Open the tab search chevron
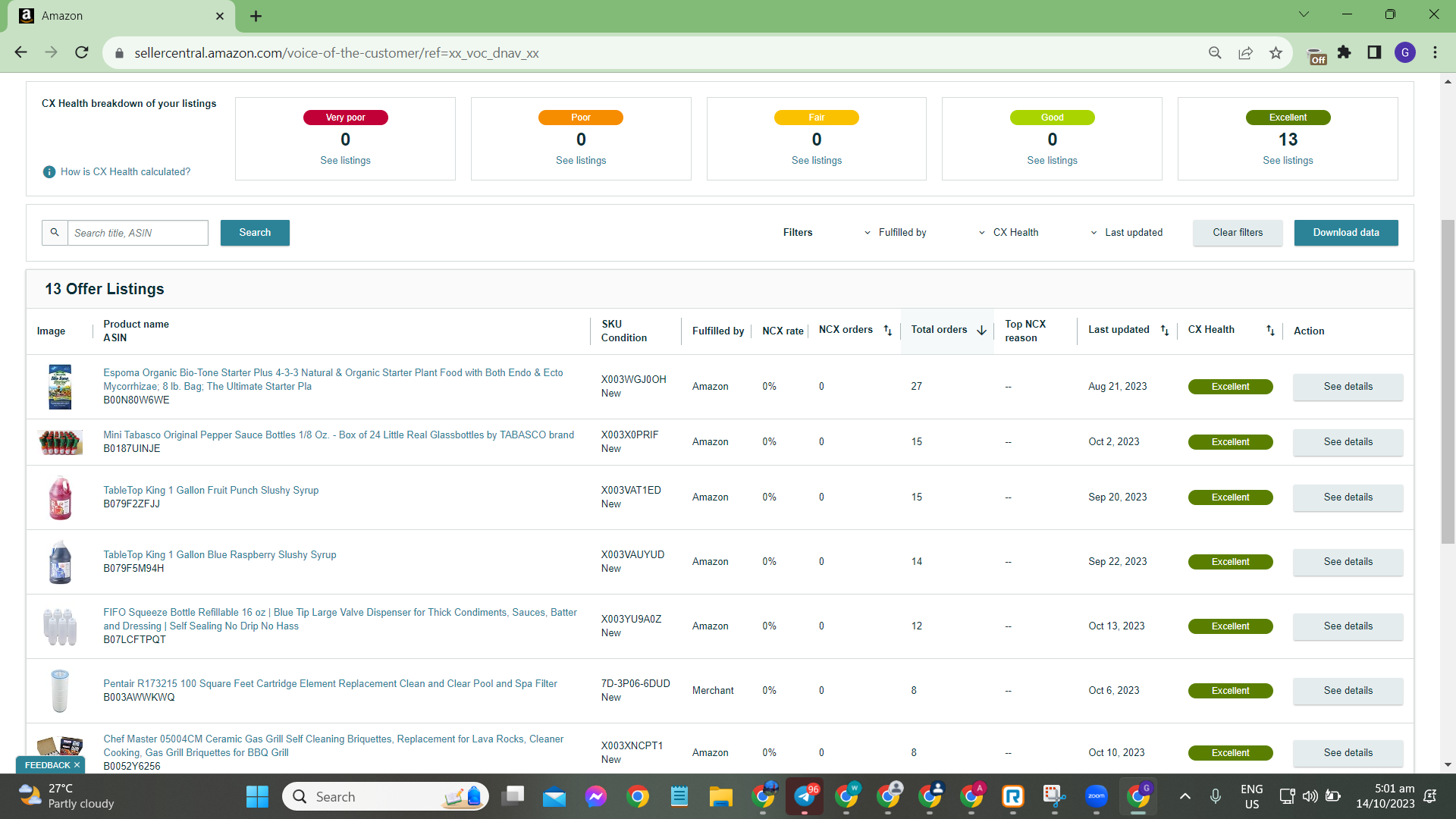The height and width of the screenshot is (819, 1456). (x=1304, y=14)
